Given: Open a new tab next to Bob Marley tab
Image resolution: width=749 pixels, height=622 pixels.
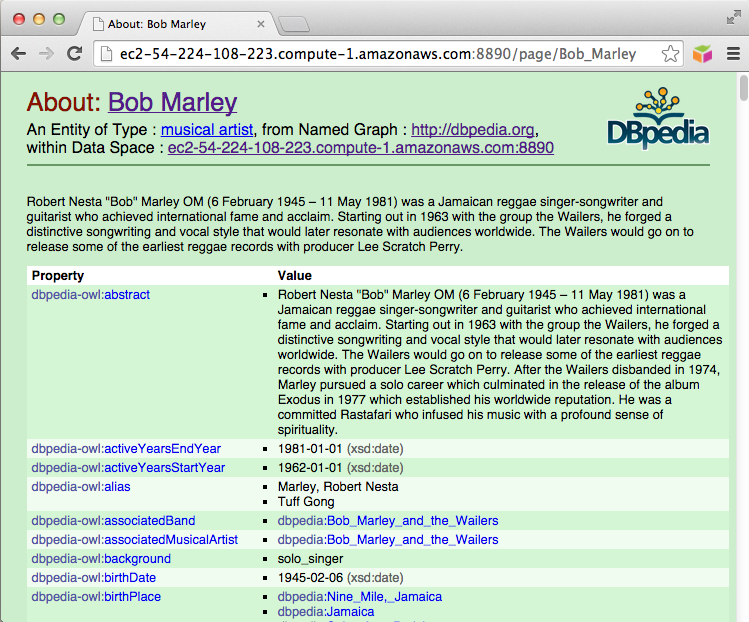Looking at the screenshot, I should point(293,23).
